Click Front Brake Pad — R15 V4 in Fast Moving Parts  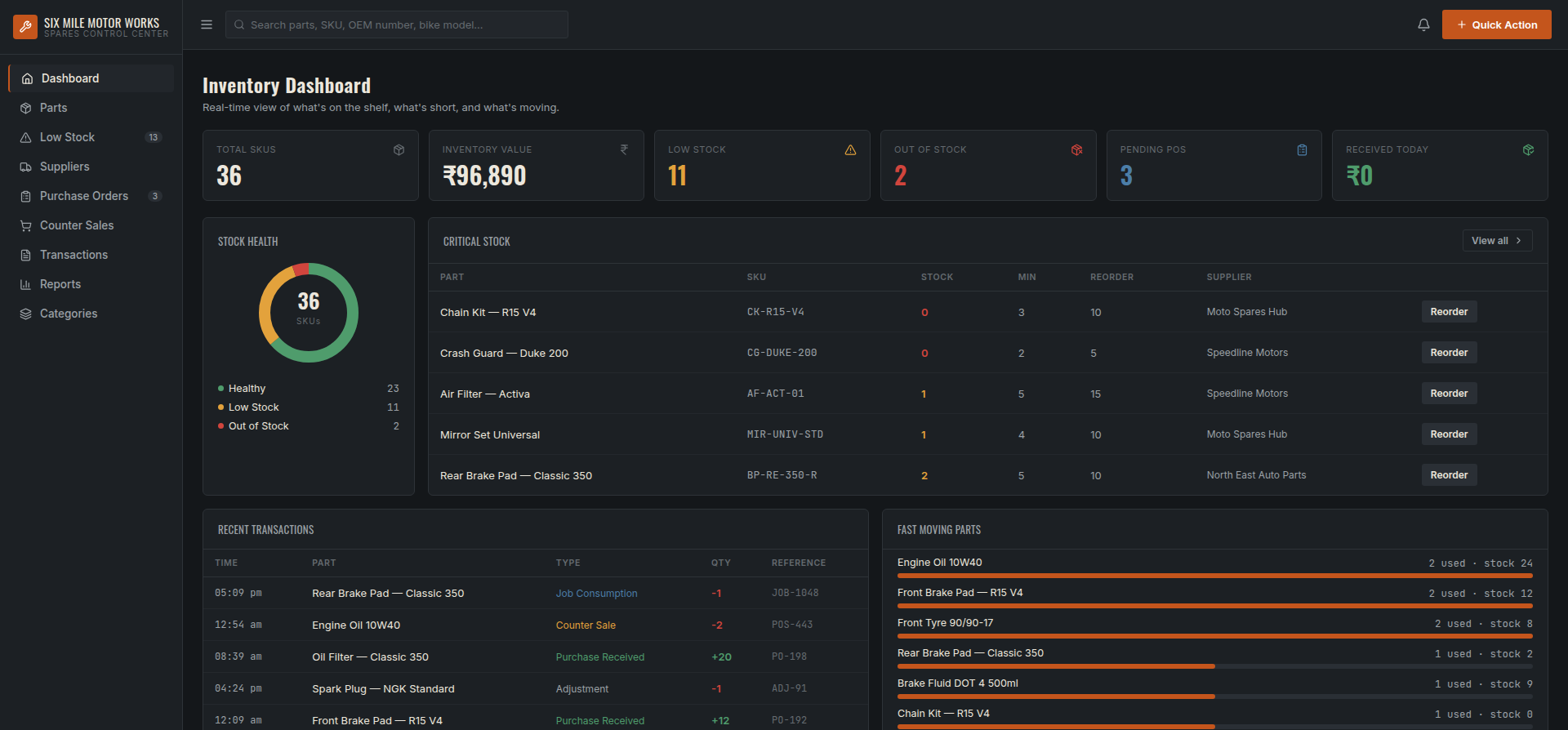pyautogui.click(x=960, y=593)
